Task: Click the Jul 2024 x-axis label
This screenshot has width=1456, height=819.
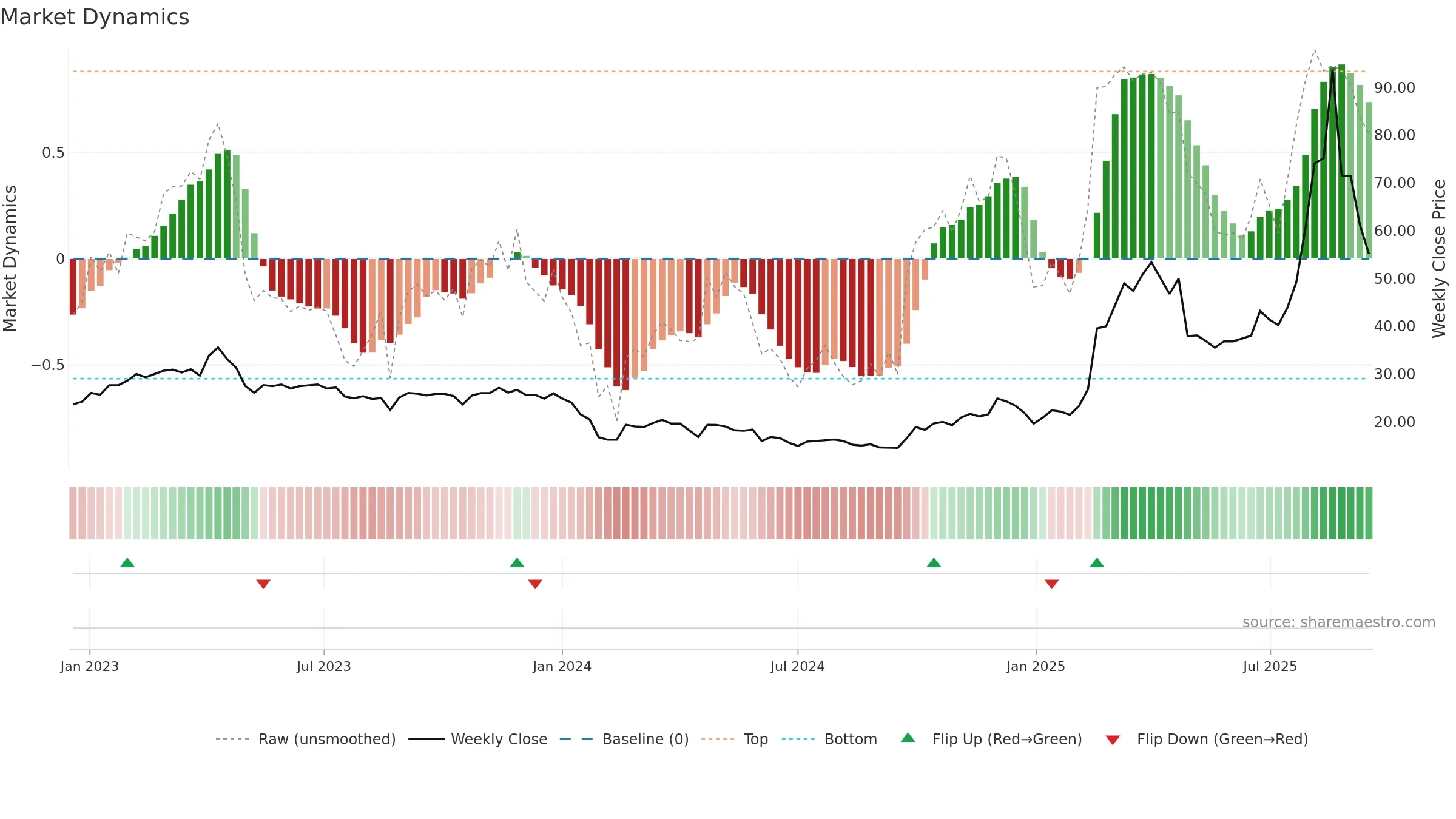Action: (x=798, y=666)
